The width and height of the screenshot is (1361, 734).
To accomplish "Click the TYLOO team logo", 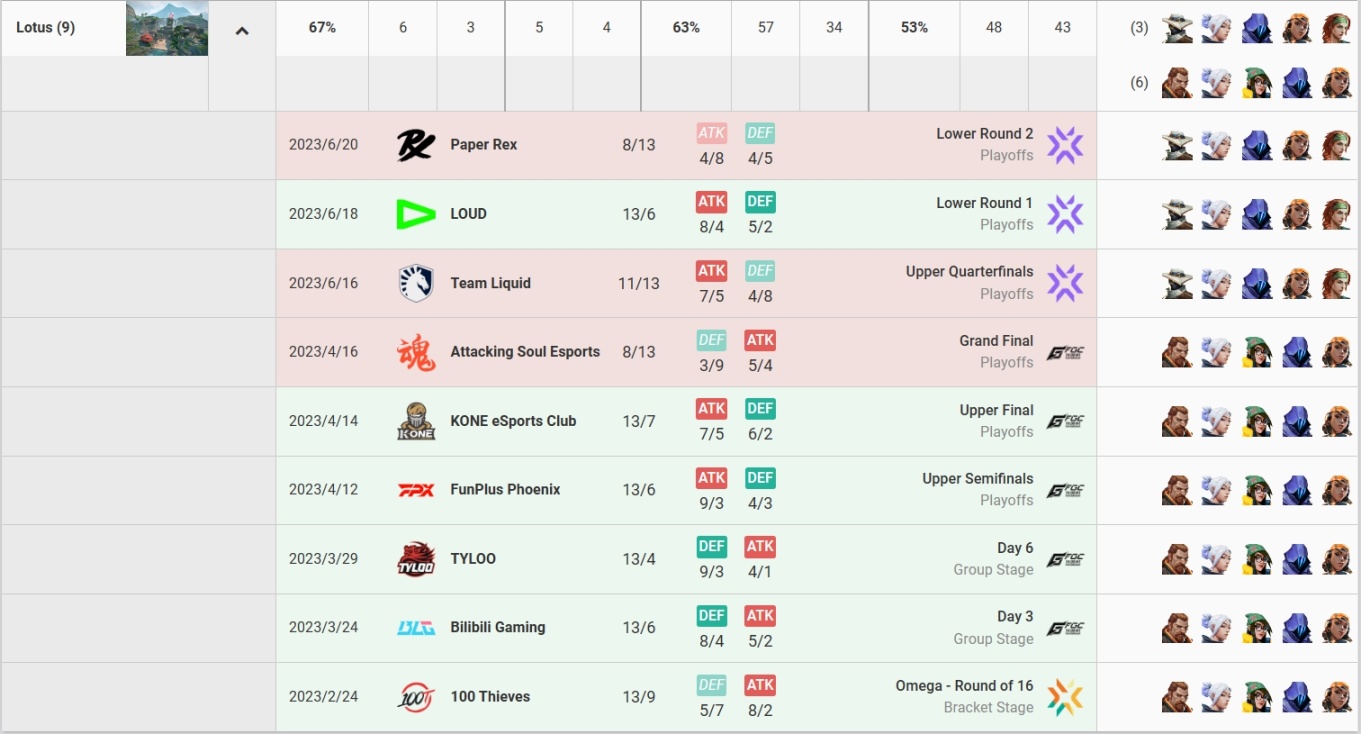I will tap(416, 559).
